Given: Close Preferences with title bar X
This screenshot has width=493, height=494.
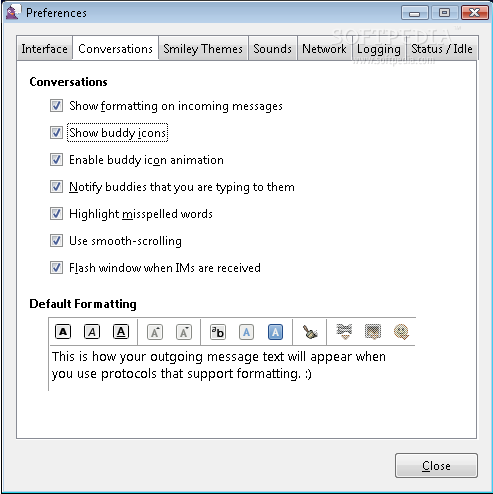Looking at the screenshot, I should click(474, 13).
